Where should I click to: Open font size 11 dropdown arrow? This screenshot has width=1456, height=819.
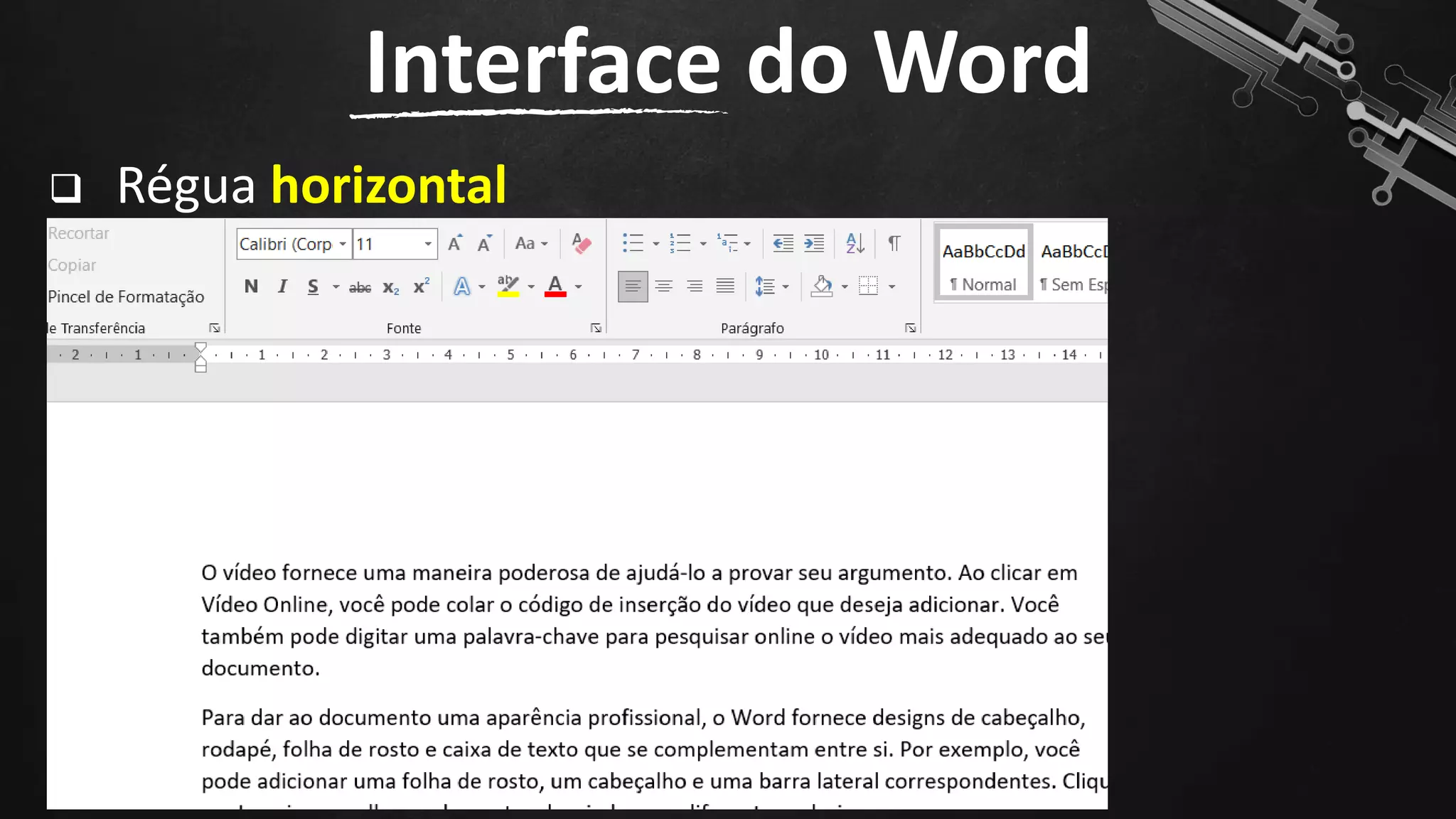[x=428, y=245]
